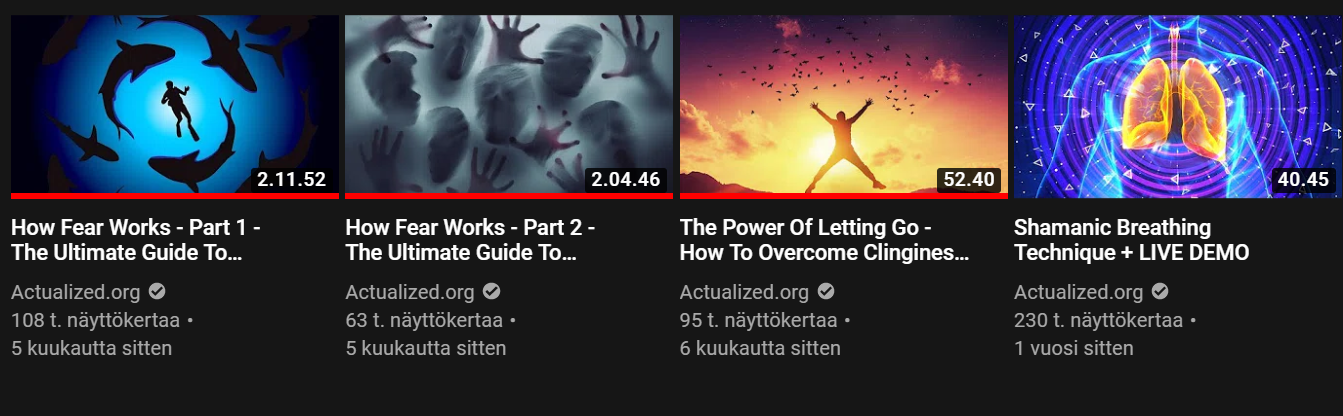Open title Shamanic Breathing Technique + LIVE DEMO

1132,240
